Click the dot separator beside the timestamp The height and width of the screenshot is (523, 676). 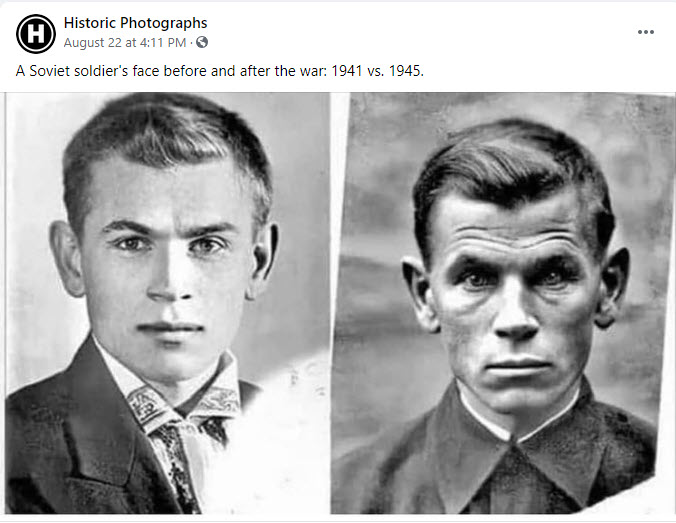point(191,43)
